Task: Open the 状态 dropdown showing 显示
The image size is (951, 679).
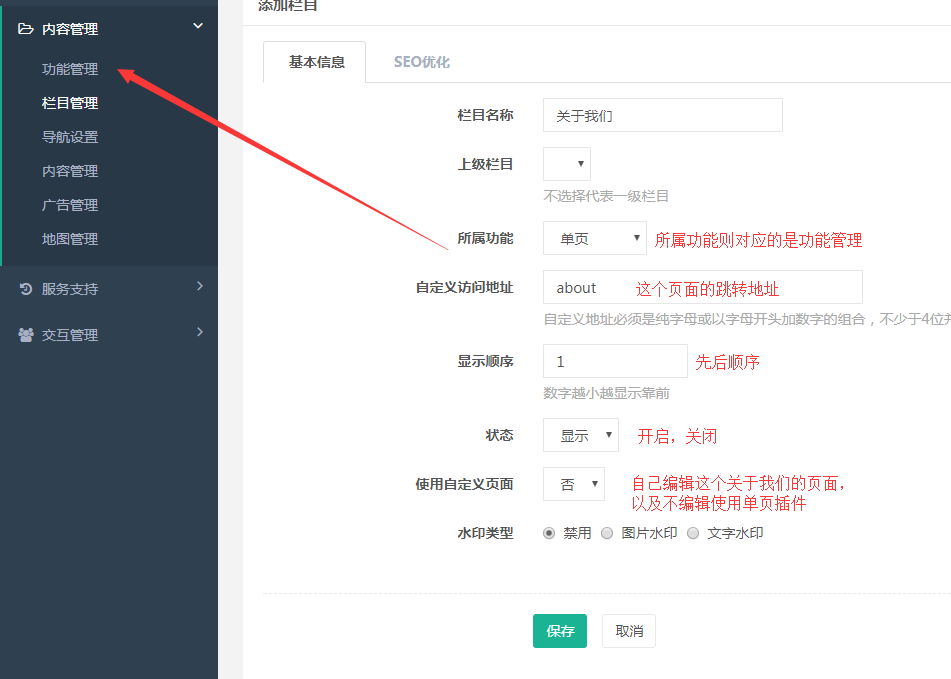Action: pyautogui.click(x=581, y=435)
